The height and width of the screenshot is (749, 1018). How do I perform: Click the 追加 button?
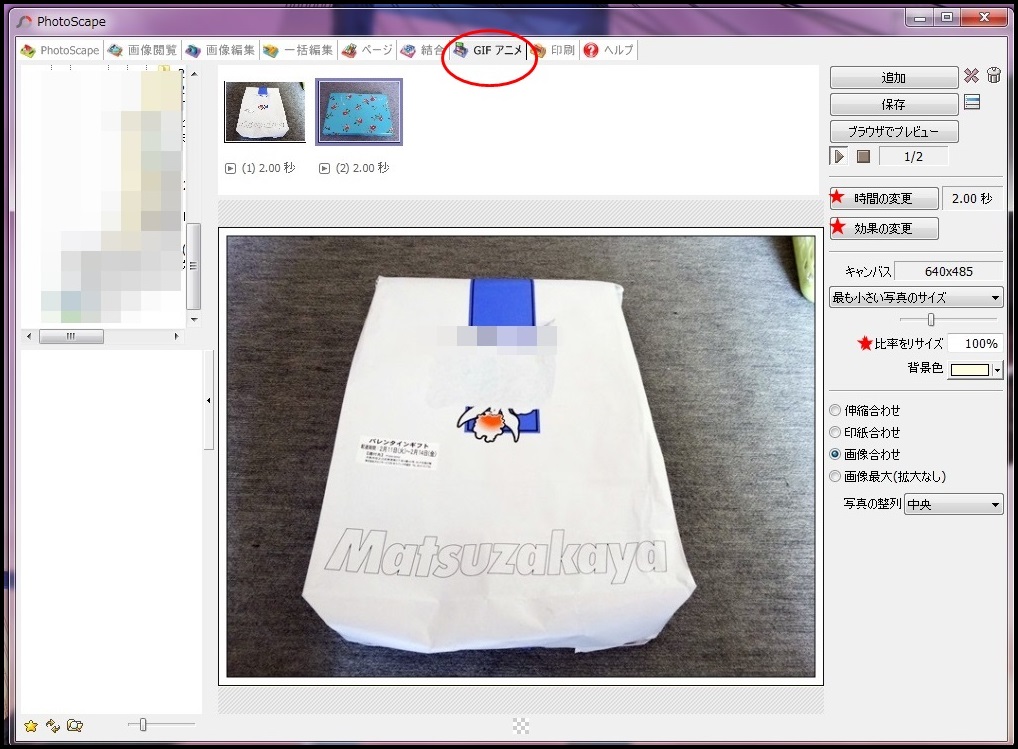pos(893,78)
